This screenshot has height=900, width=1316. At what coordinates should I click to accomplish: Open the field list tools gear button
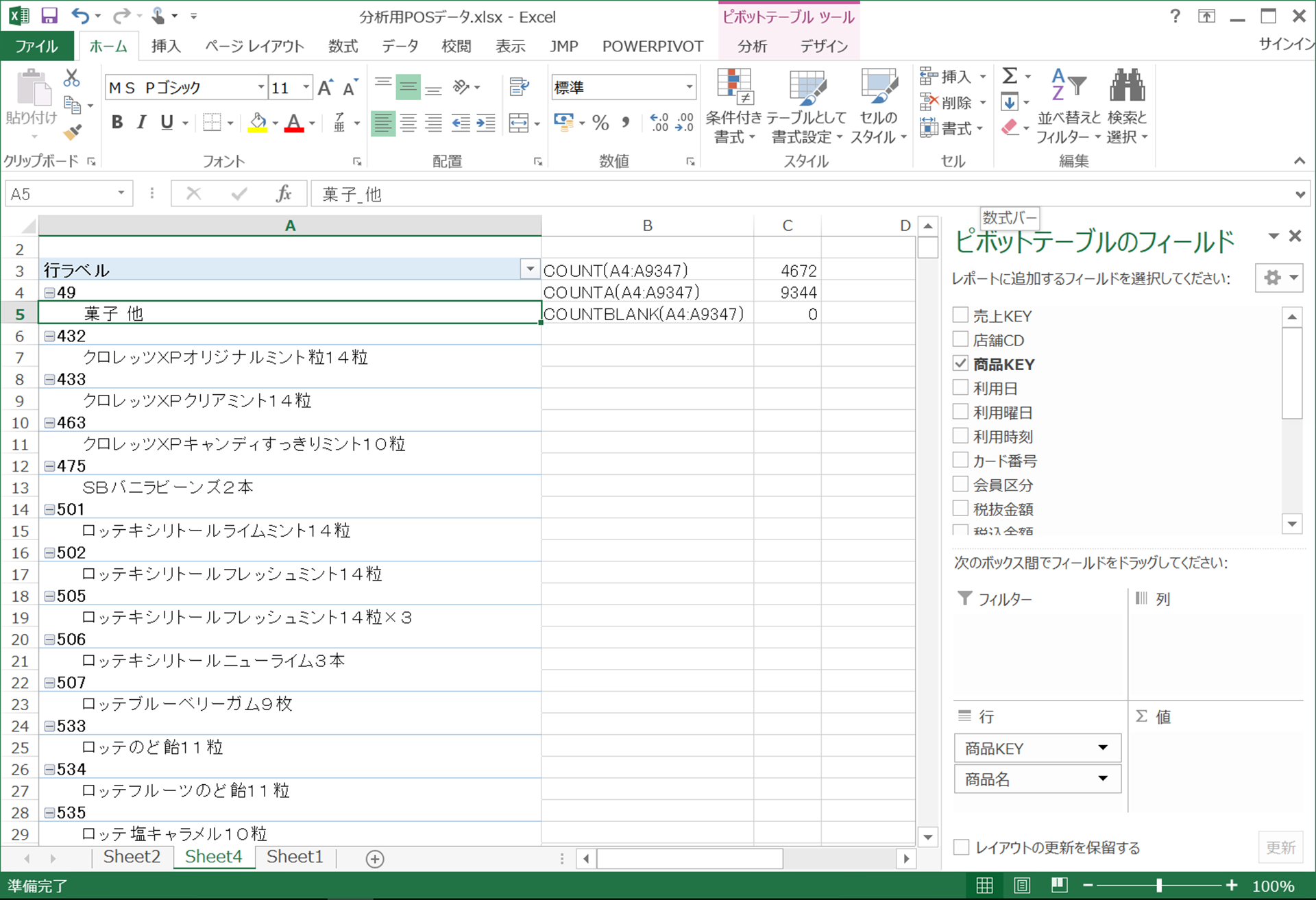(x=1279, y=278)
